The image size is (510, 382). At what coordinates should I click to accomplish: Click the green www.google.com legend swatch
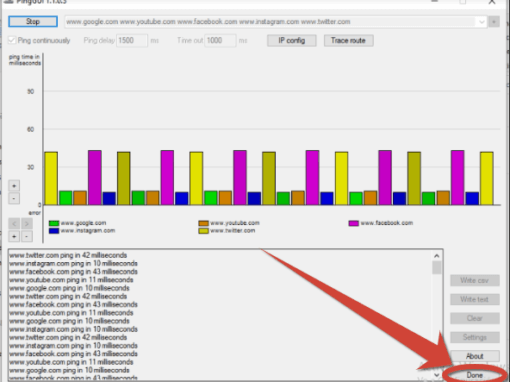54,223
